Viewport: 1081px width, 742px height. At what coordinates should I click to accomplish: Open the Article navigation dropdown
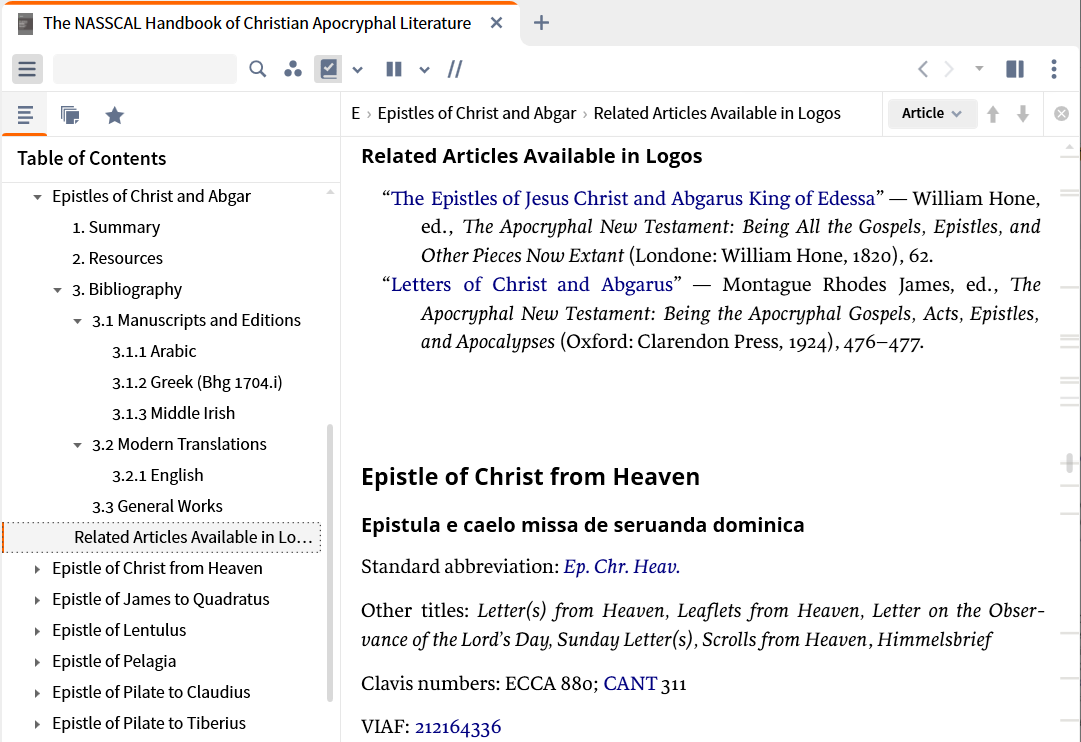pyautogui.click(x=932, y=114)
